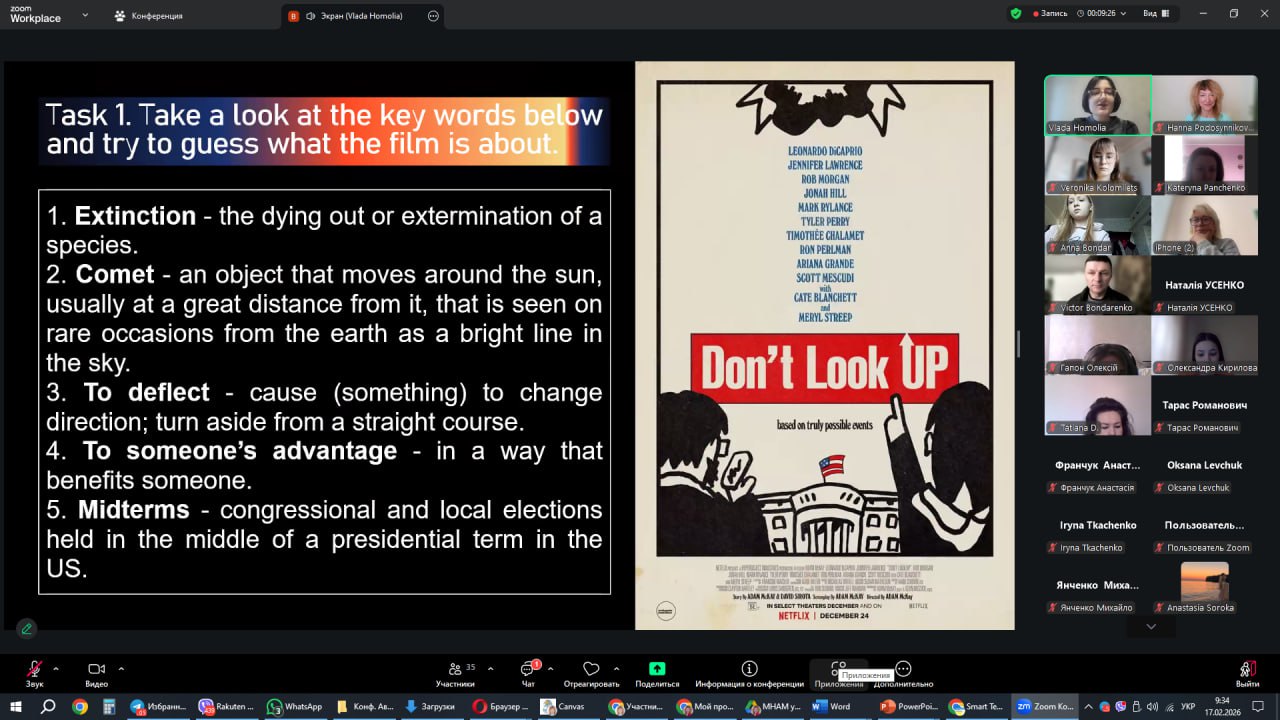This screenshot has height=720, width=1280.
Task: Expand the recording timer dropdown
Action: tap(1124, 14)
